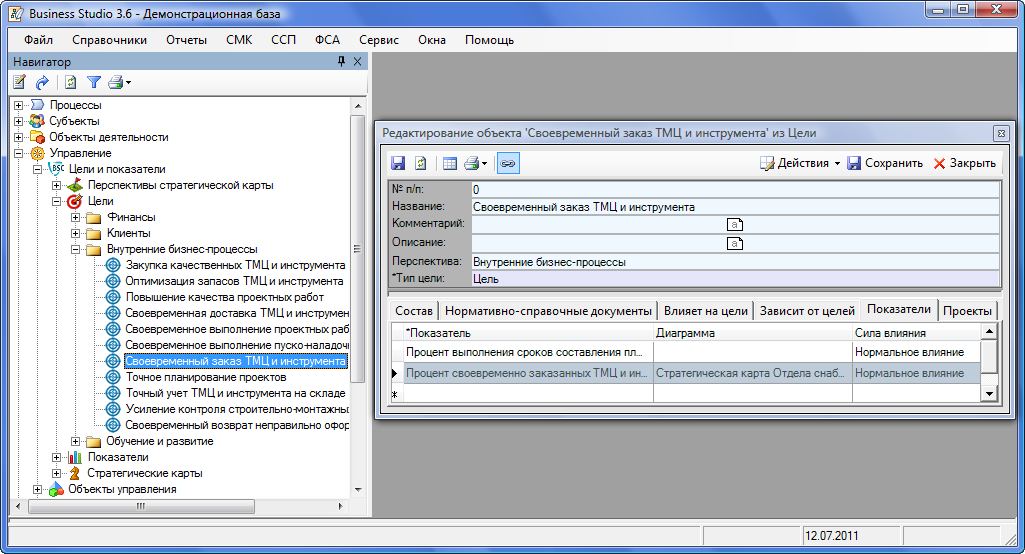Screen dimensions: 1025x554
Task: Click the refresh icon in editor toolbar
Action: tap(421, 164)
